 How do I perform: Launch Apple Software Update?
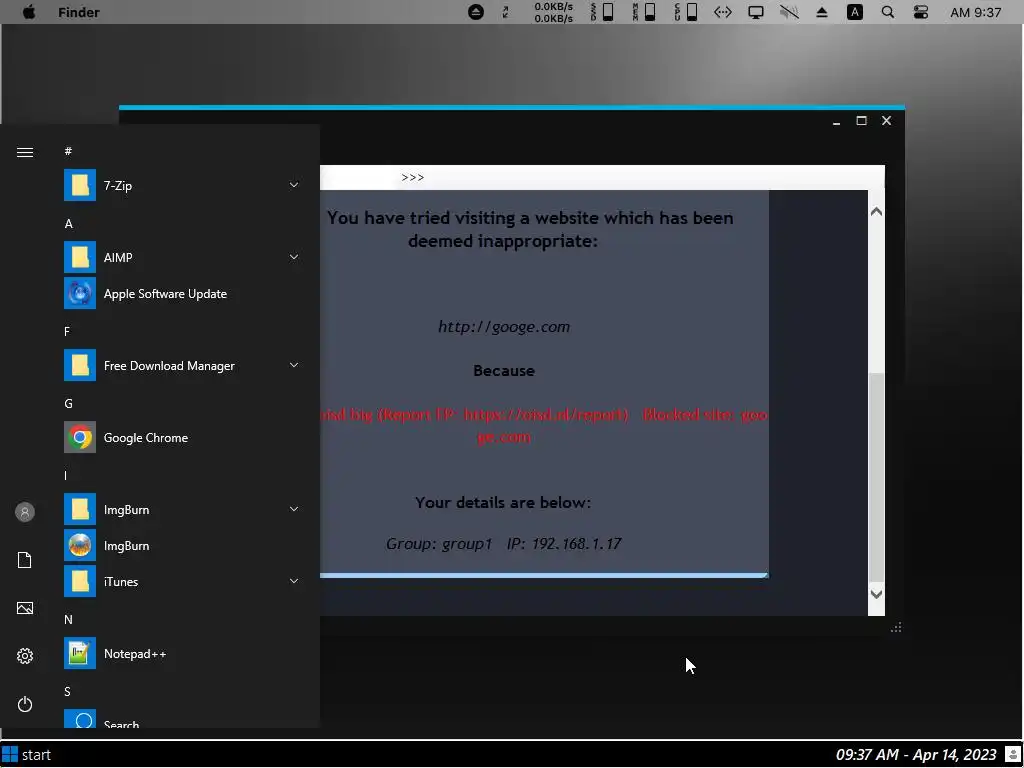[183, 294]
